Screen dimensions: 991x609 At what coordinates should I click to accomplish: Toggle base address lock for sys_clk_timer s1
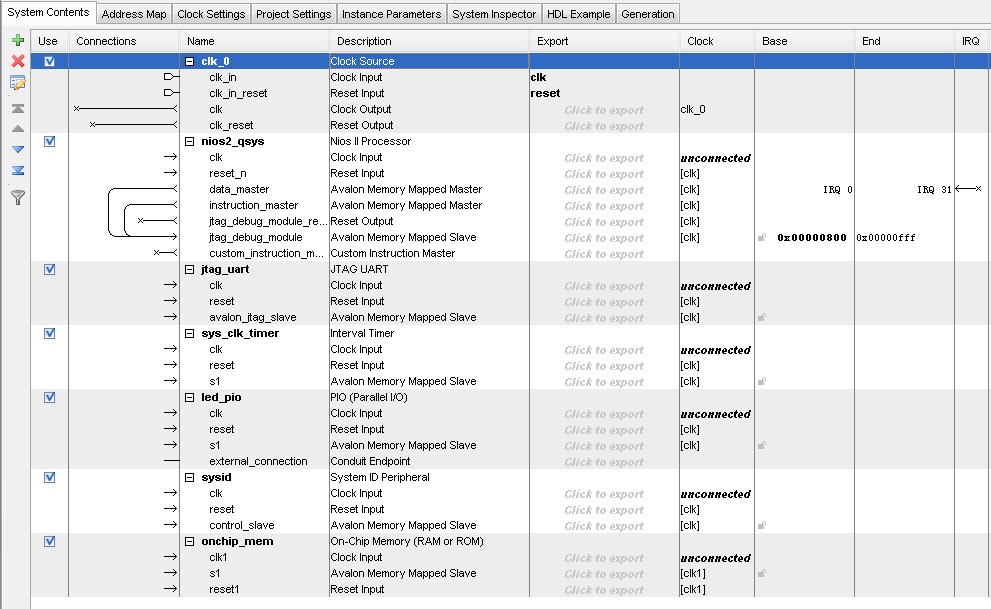click(762, 381)
